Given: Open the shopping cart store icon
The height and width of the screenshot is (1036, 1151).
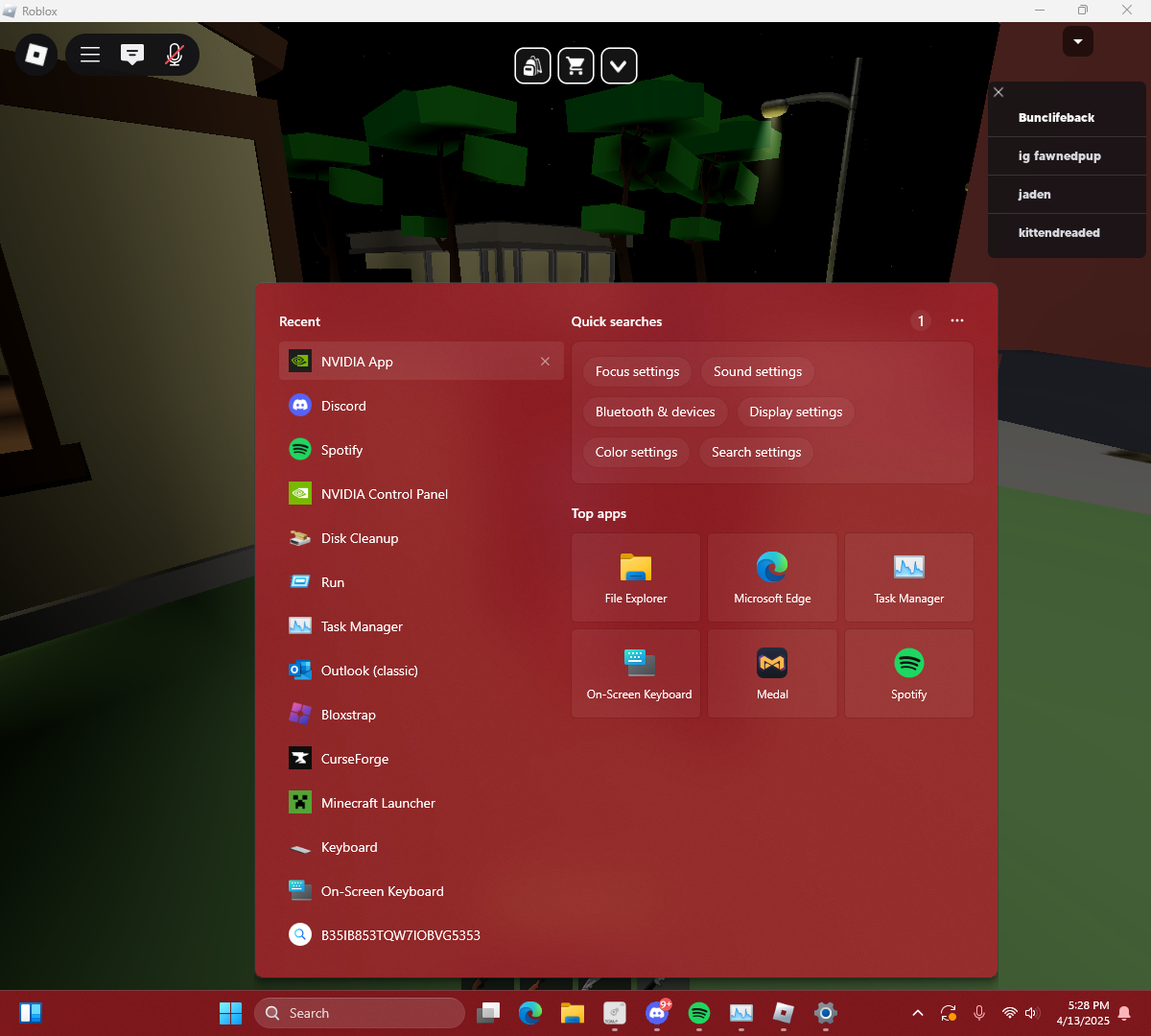Looking at the screenshot, I should coord(575,66).
